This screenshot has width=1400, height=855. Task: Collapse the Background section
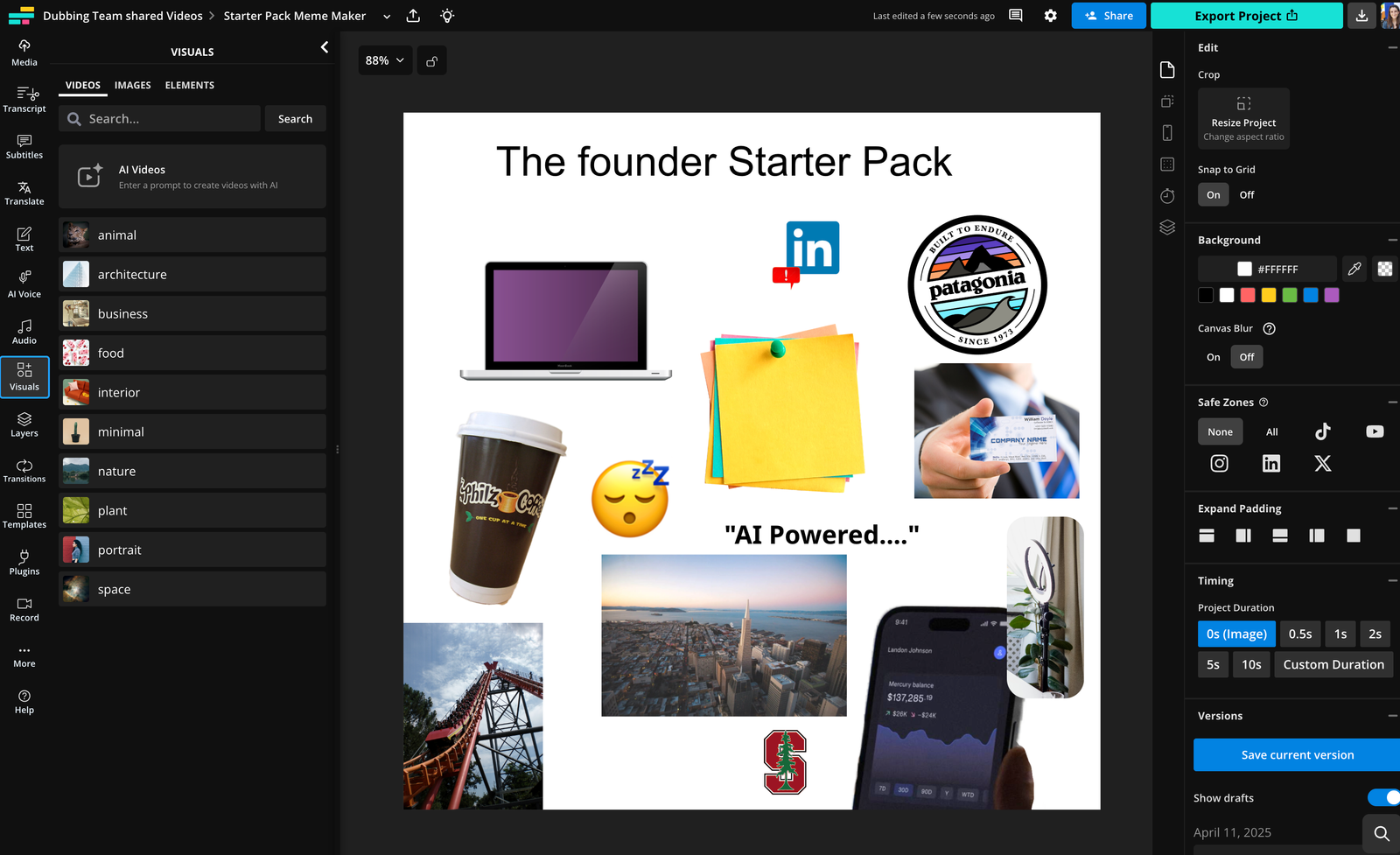point(1391,238)
